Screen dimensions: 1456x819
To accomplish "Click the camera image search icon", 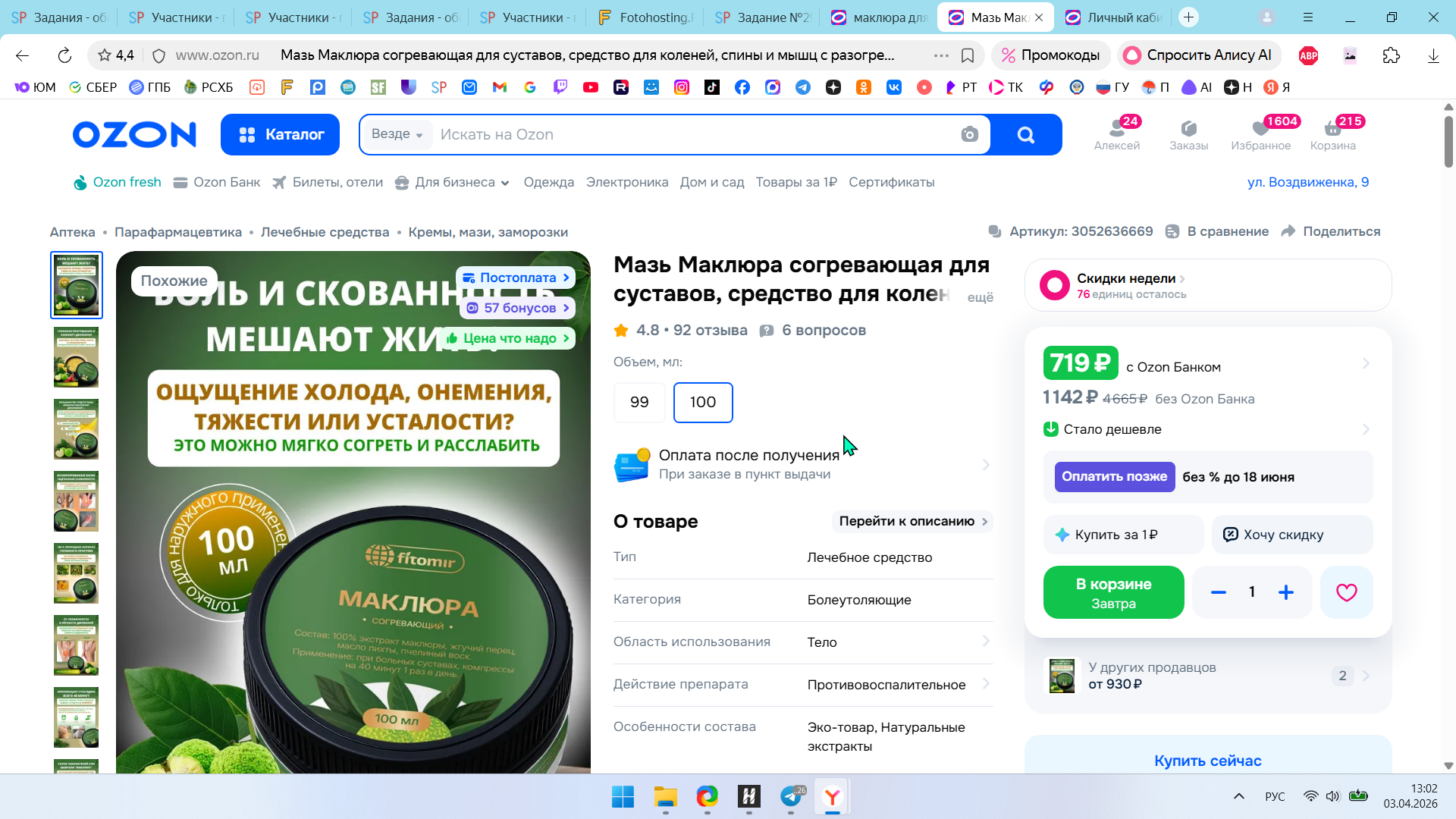I will 969,135.
